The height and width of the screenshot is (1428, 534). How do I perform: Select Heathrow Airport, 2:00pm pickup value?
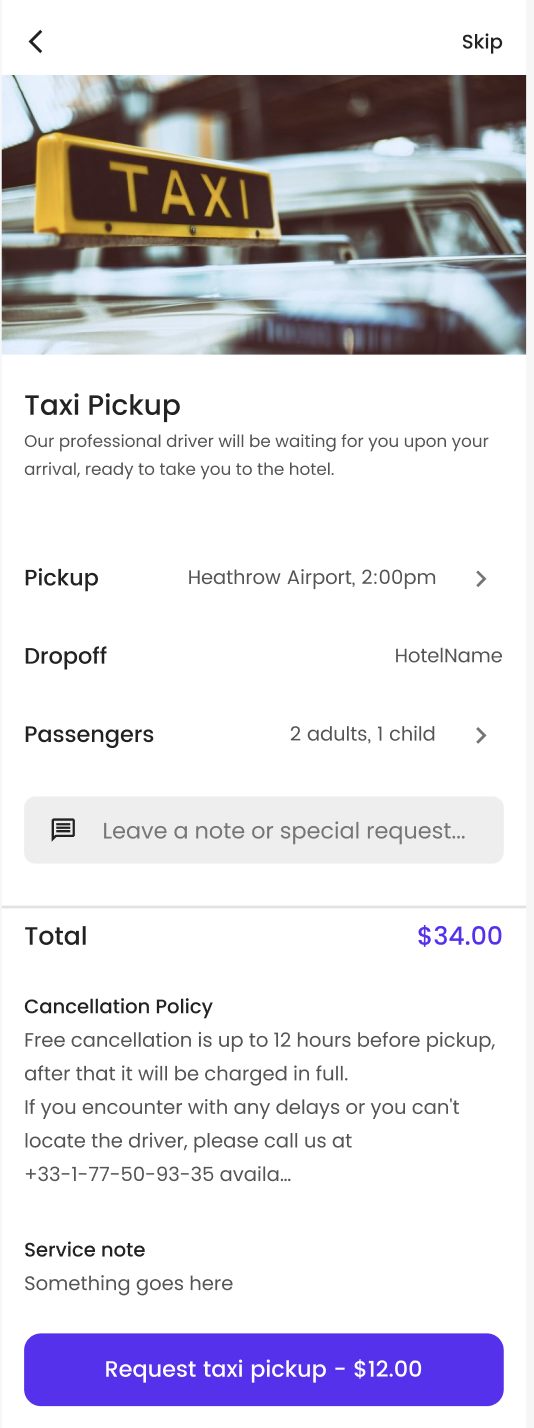[x=312, y=578]
